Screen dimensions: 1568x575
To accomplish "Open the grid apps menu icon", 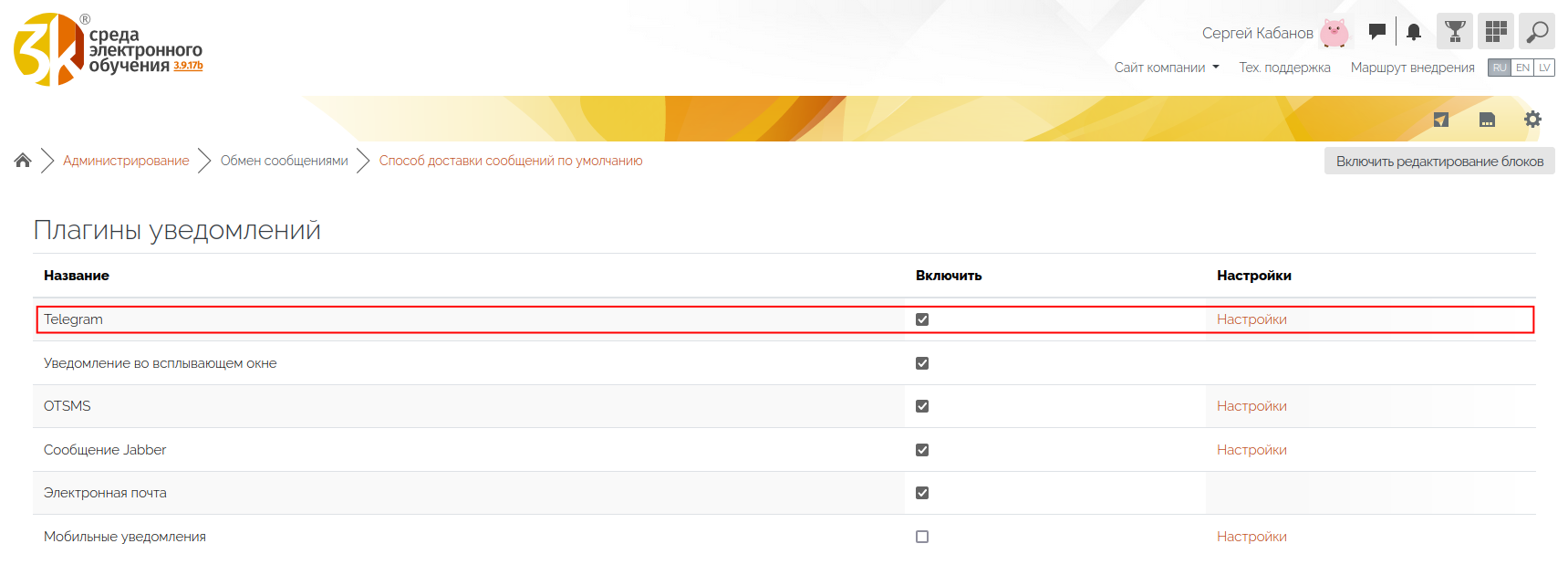I will [1496, 32].
